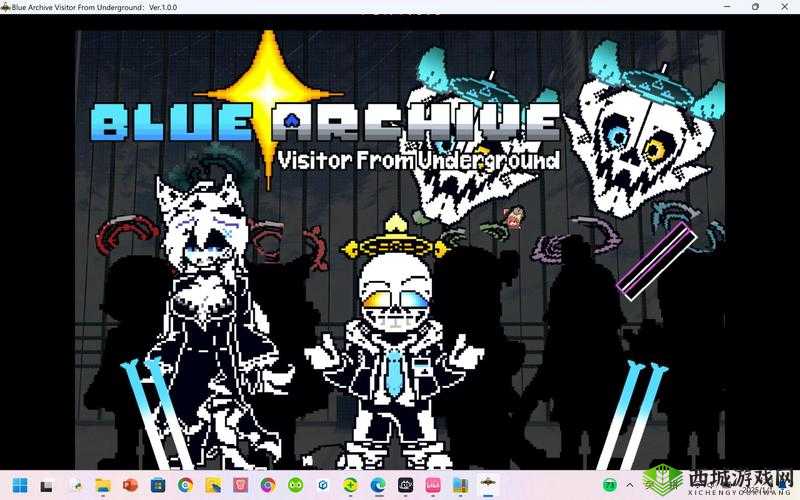Screen dimensions: 800x500
Task: Open the File Explorer folder icon
Action: tap(103, 485)
